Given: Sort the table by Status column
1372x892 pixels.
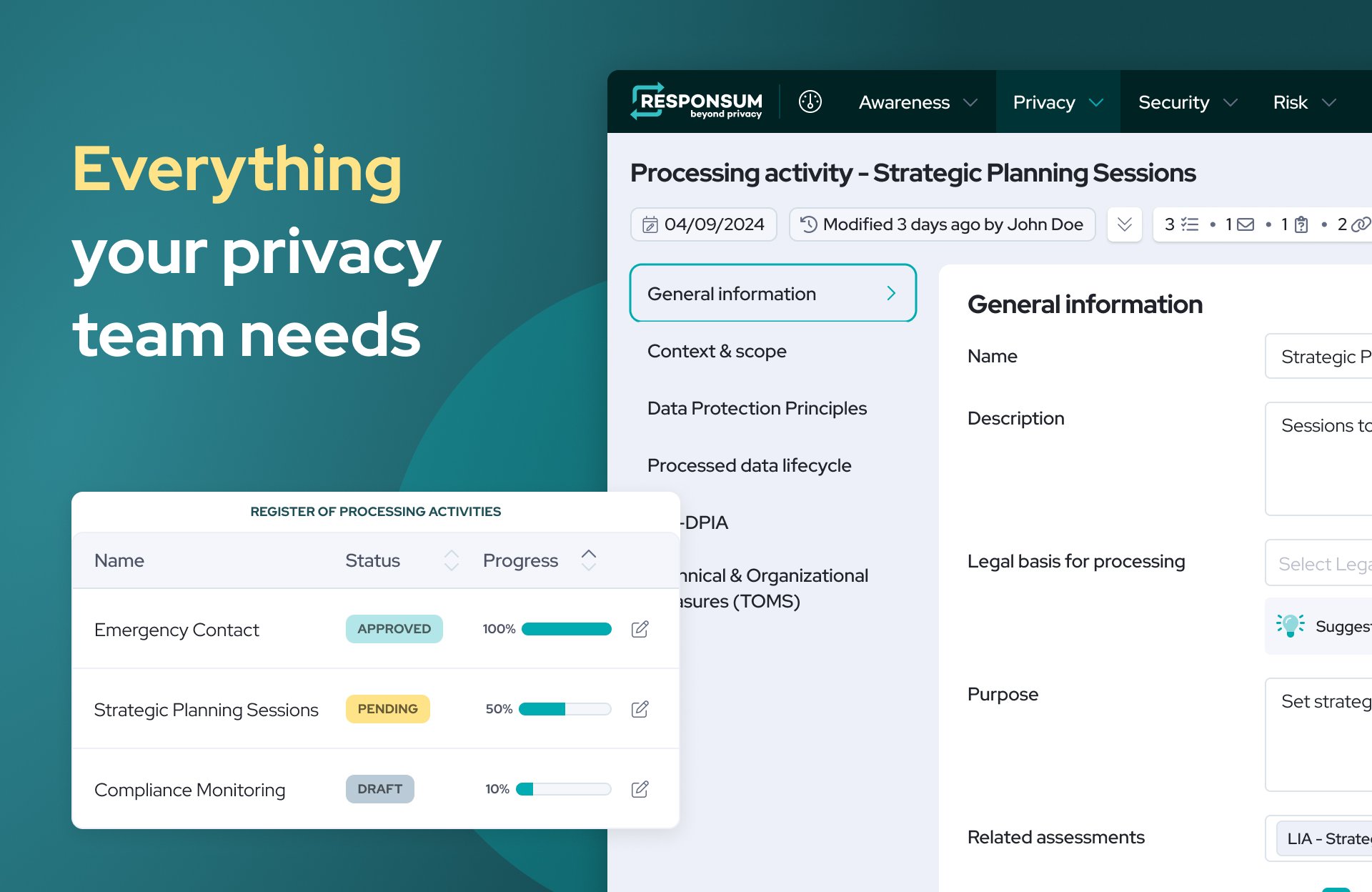Looking at the screenshot, I should click(x=451, y=560).
